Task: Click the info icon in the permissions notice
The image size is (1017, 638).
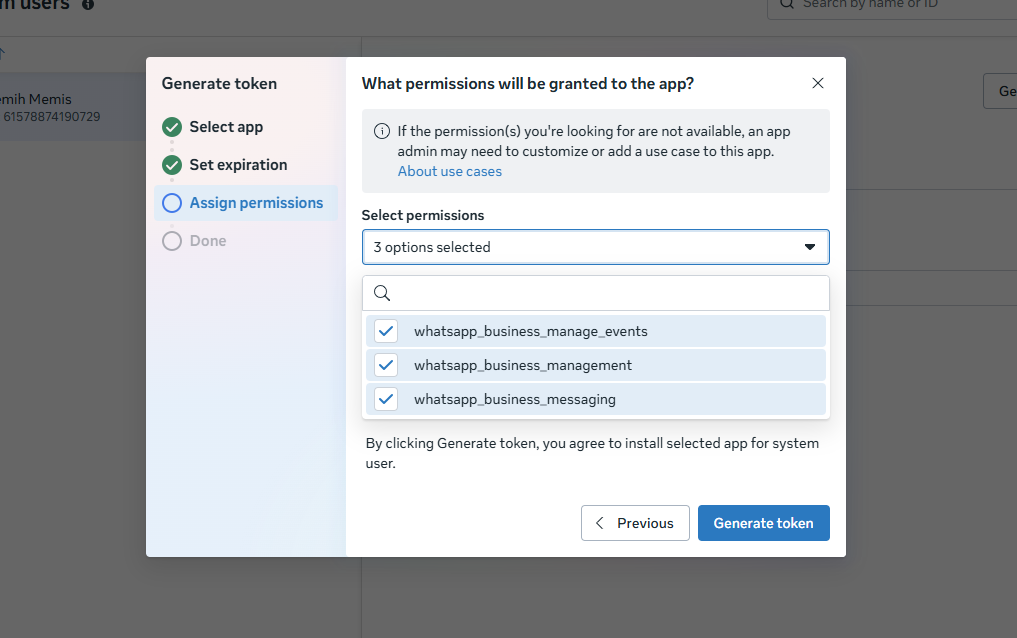Action: pos(381,132)
